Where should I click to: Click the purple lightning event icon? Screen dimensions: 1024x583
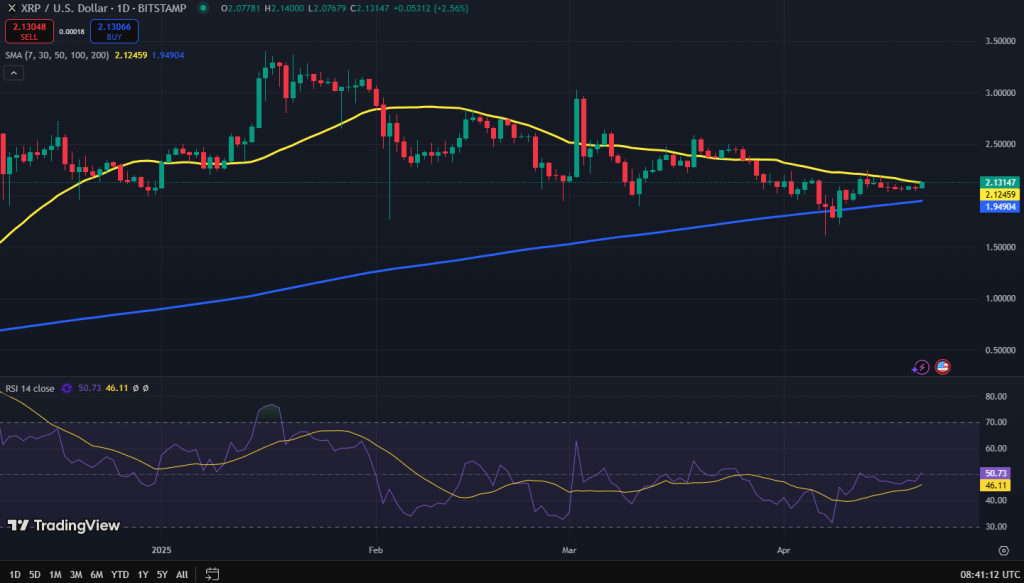click(921, 367)
